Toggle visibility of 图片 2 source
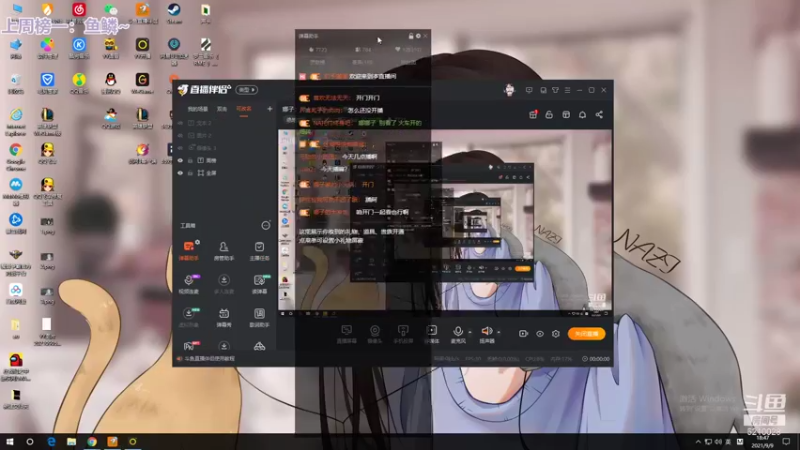Screen dimensions: 800x450 pos(180,135)
